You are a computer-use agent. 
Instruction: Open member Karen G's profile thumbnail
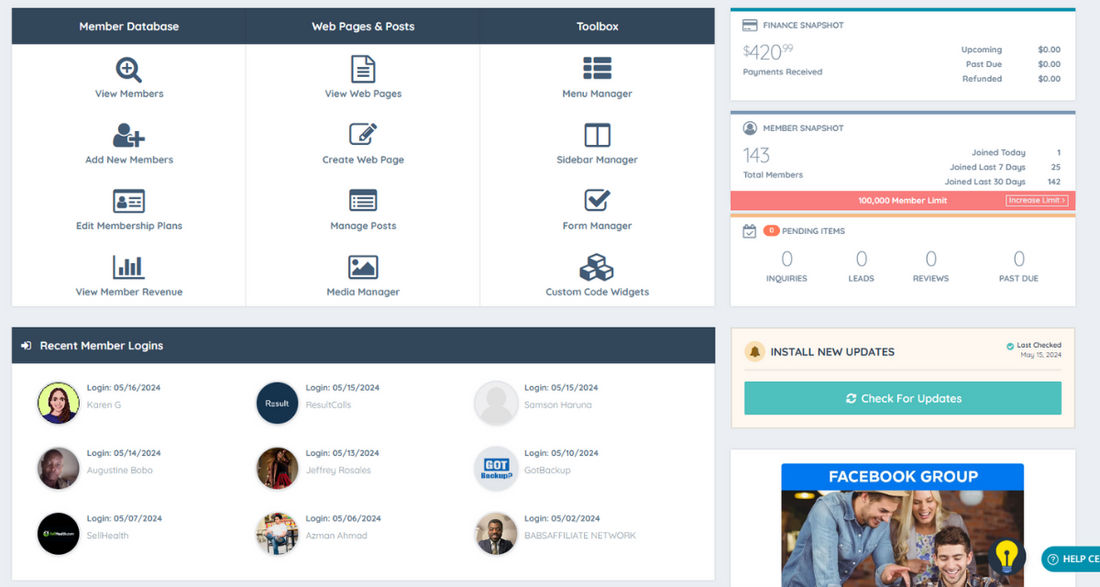coord(57,403)
